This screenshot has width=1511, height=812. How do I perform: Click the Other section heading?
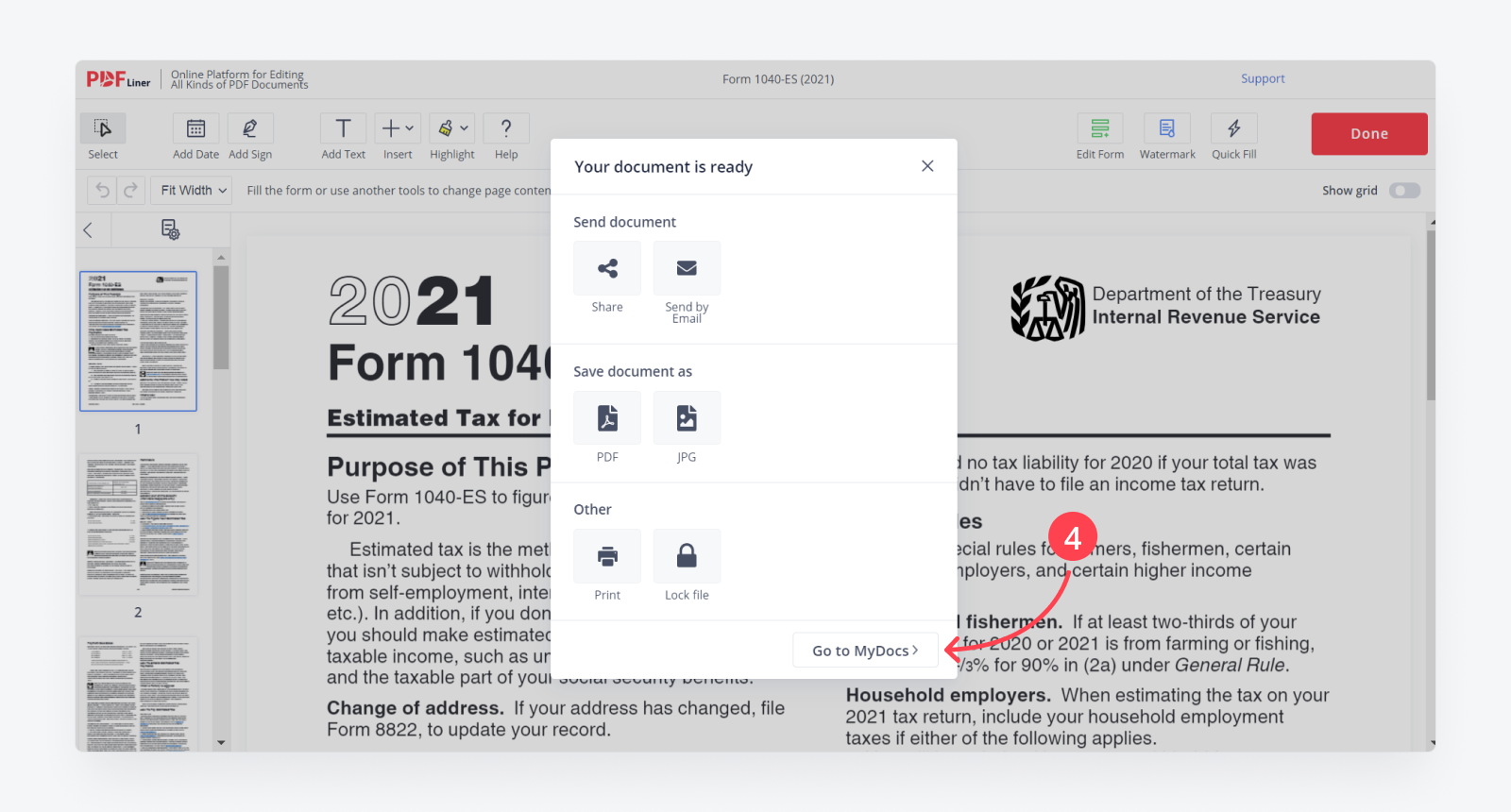click(x=592, y=510)
